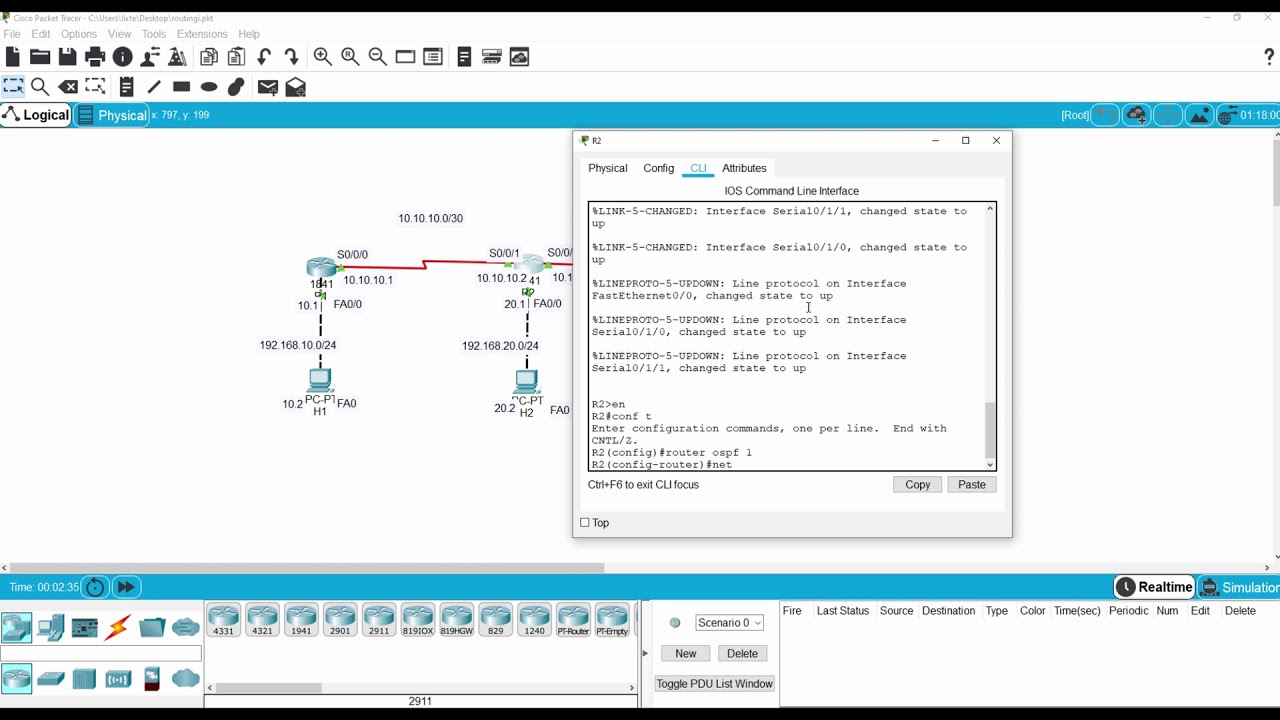
Task: Open the Tools menu
Action: 154,34
